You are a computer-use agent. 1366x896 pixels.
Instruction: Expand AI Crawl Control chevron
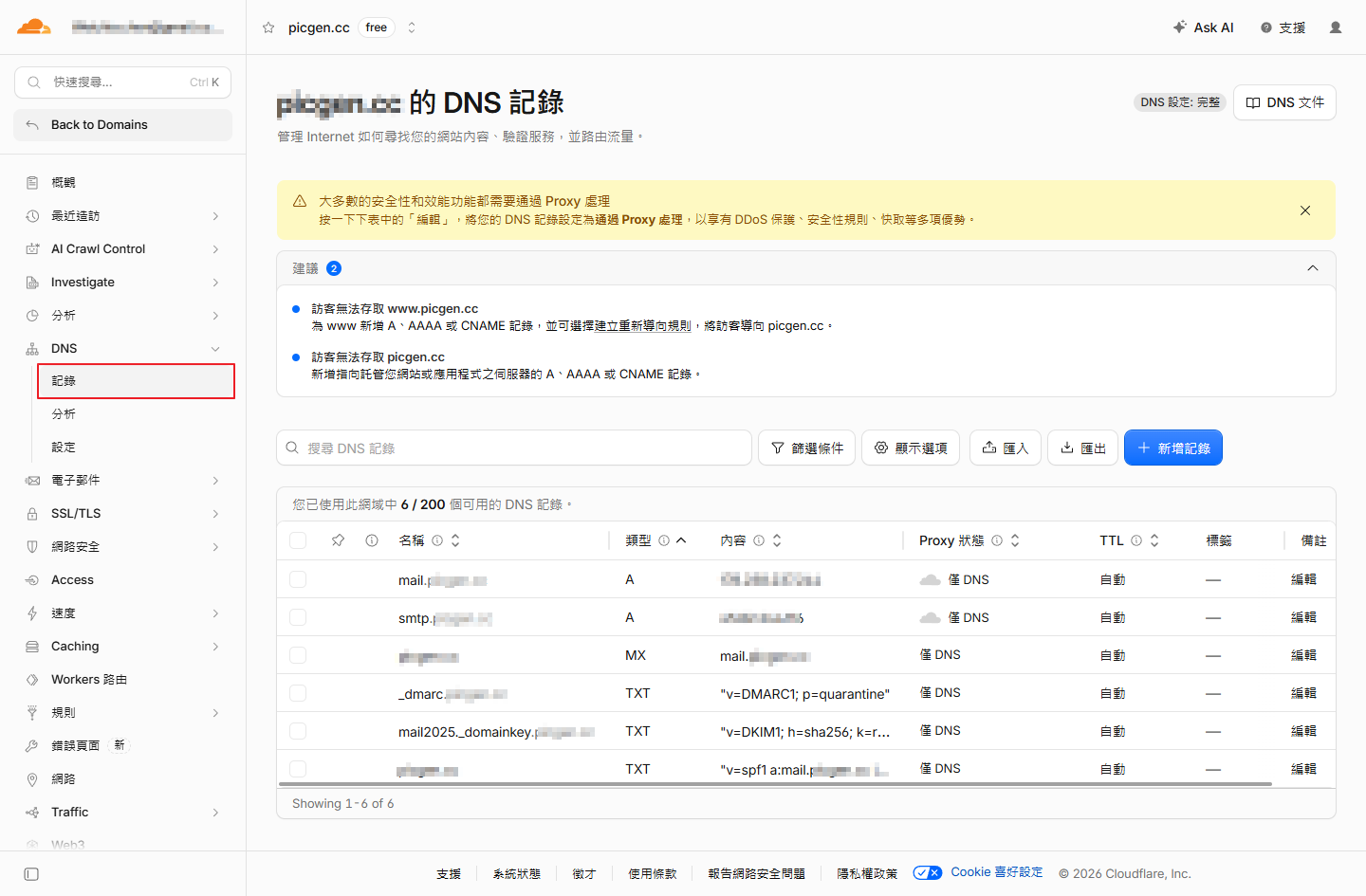click(x=215, y=249)
